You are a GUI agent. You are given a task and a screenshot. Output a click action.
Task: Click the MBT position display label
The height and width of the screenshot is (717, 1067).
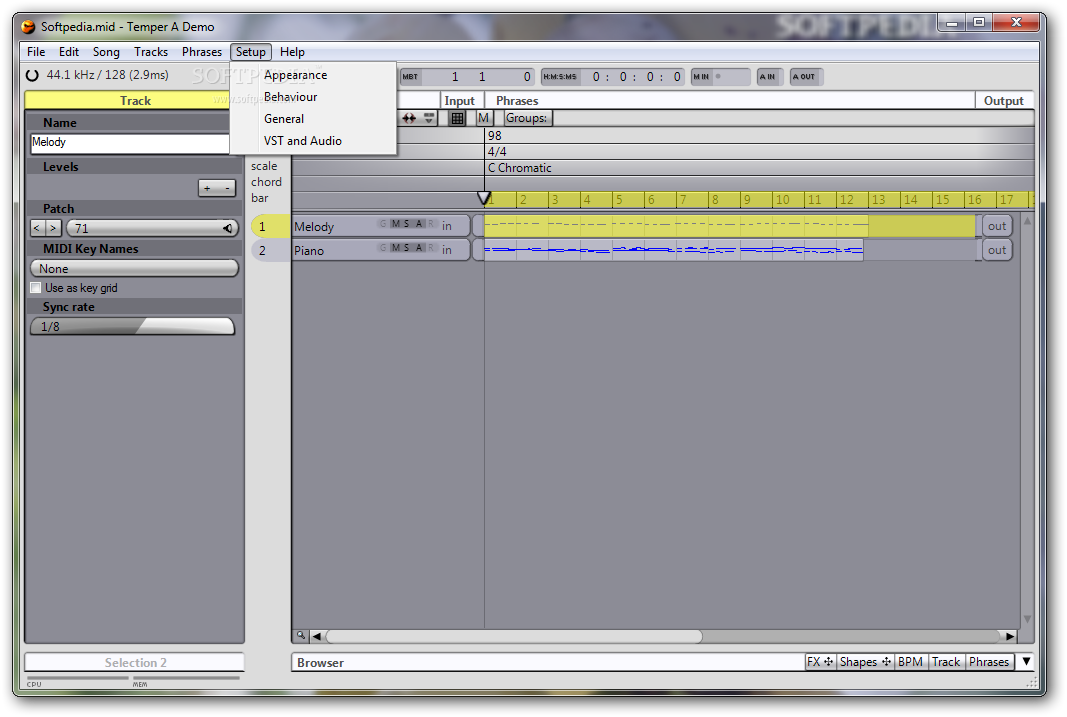pyautogui.click(x=410, y=77)
